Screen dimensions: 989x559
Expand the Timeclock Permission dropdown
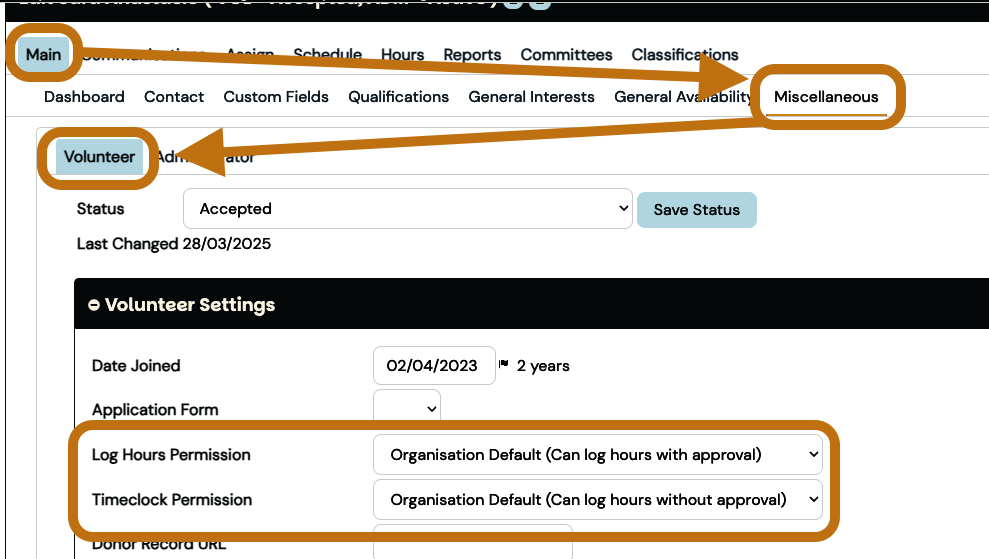pos(597,499)
